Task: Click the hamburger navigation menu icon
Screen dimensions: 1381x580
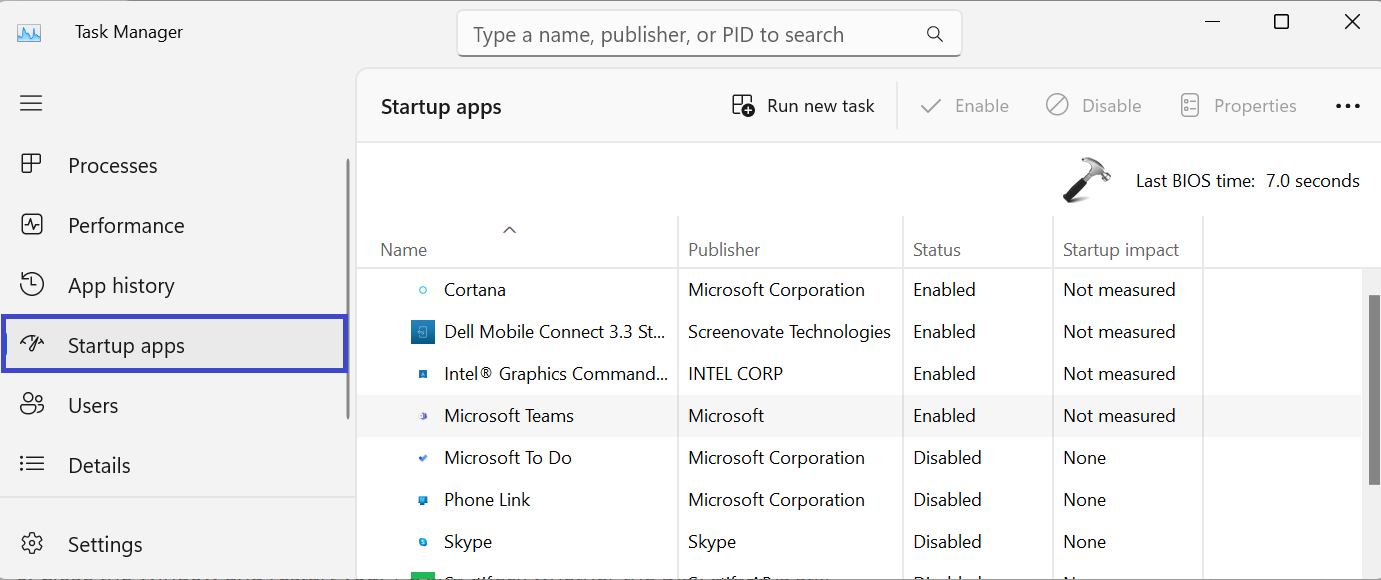Action: pos(31,103)
